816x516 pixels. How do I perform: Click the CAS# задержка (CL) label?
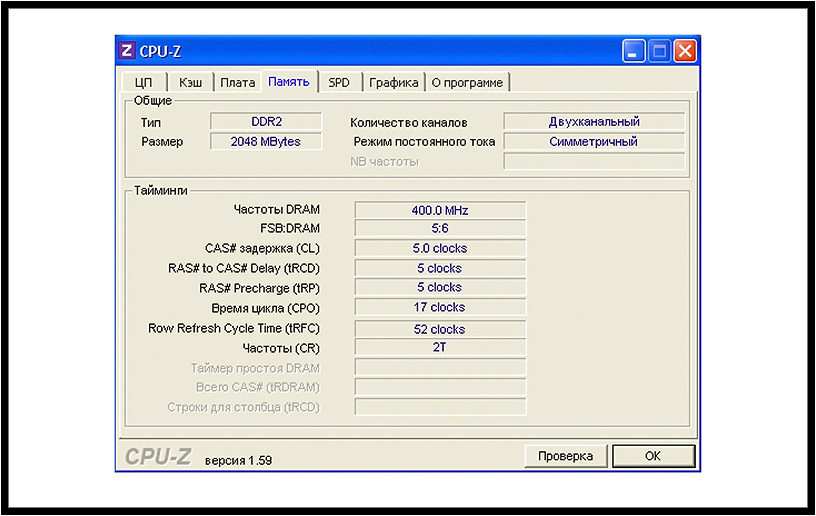tap(262, 249)
